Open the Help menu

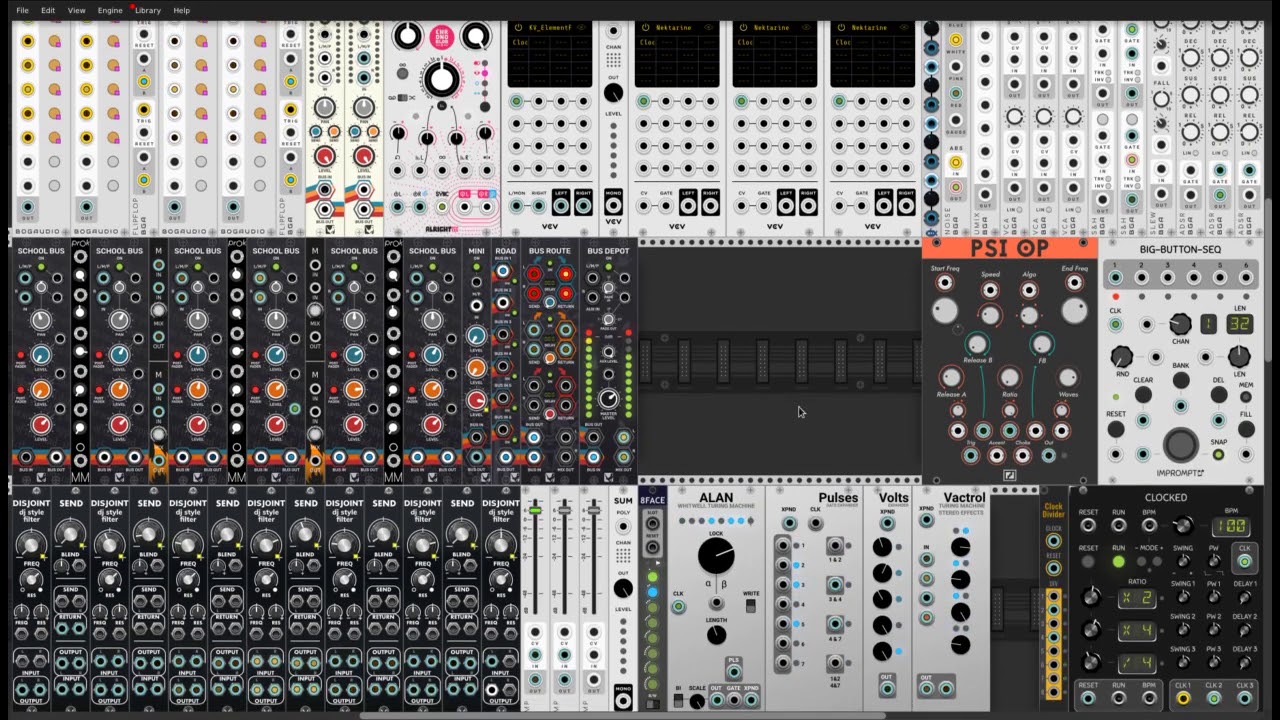point(181,10)
